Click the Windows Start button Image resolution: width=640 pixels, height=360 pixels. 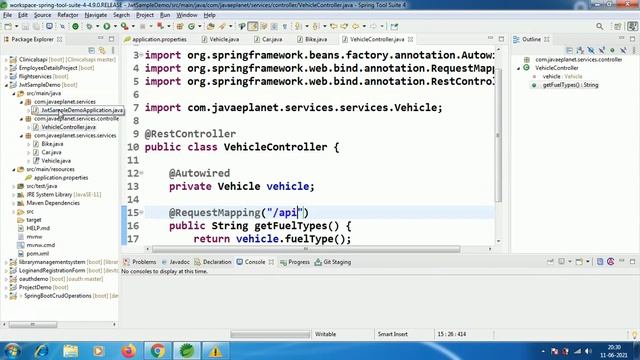(x=12, y=351)
